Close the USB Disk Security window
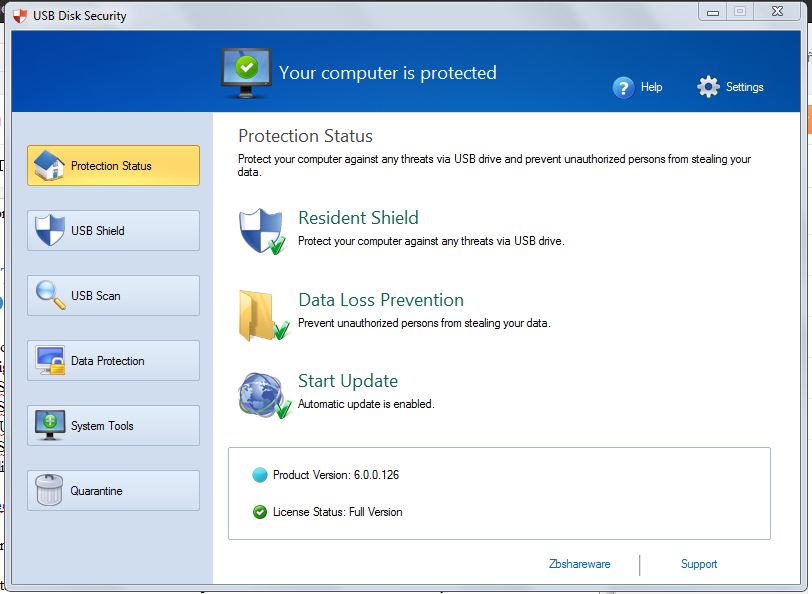Viewport: 812px width, 594px height. 777,11
